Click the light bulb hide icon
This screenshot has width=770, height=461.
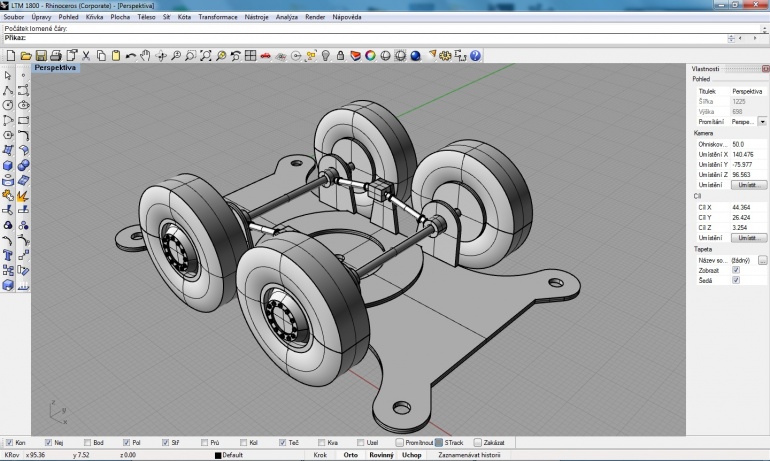(326, 55)
